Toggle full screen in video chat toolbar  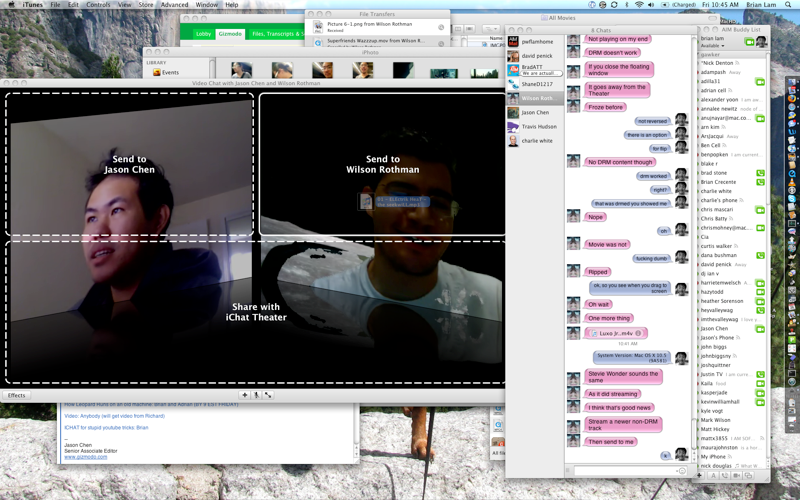(x=268, y=395)
